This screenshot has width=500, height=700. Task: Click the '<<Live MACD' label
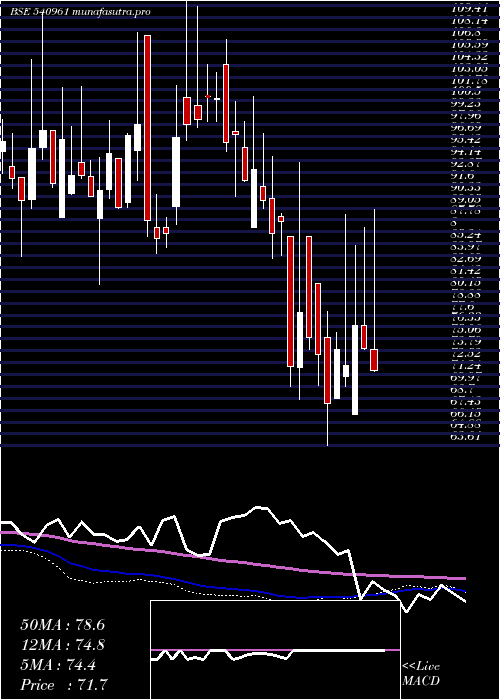421,674
